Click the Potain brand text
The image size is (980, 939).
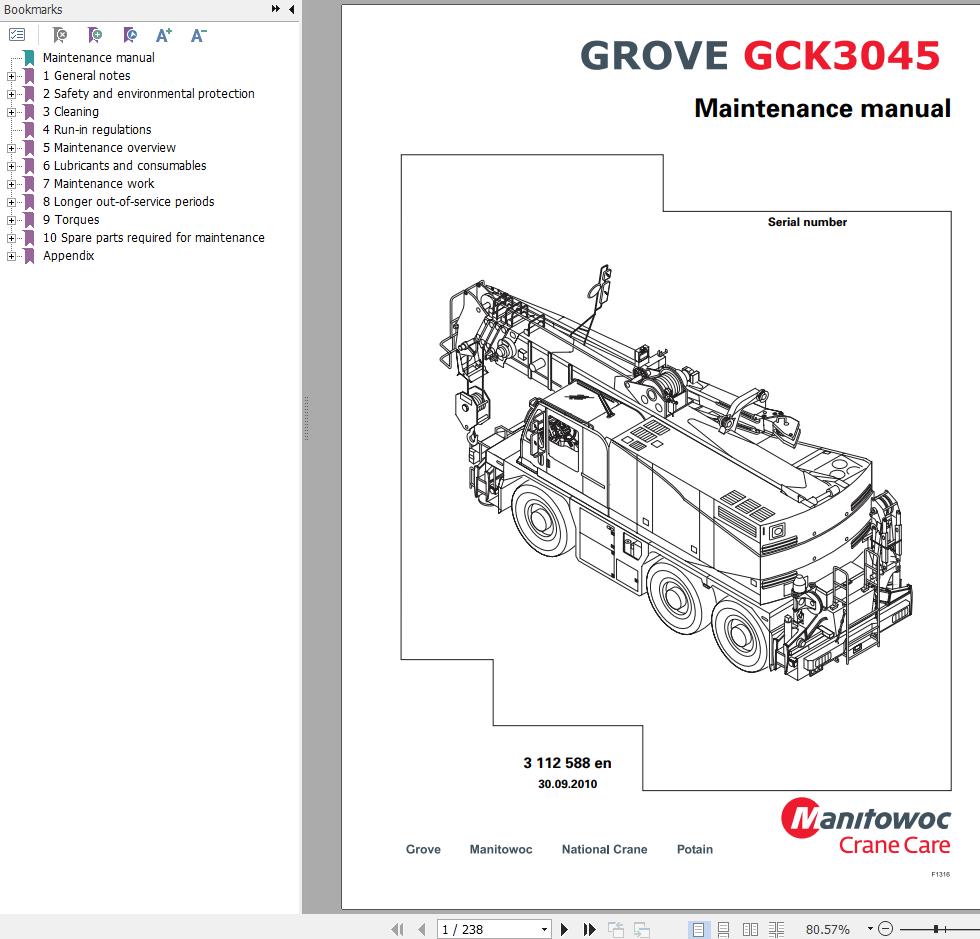(x=695, y=849)
